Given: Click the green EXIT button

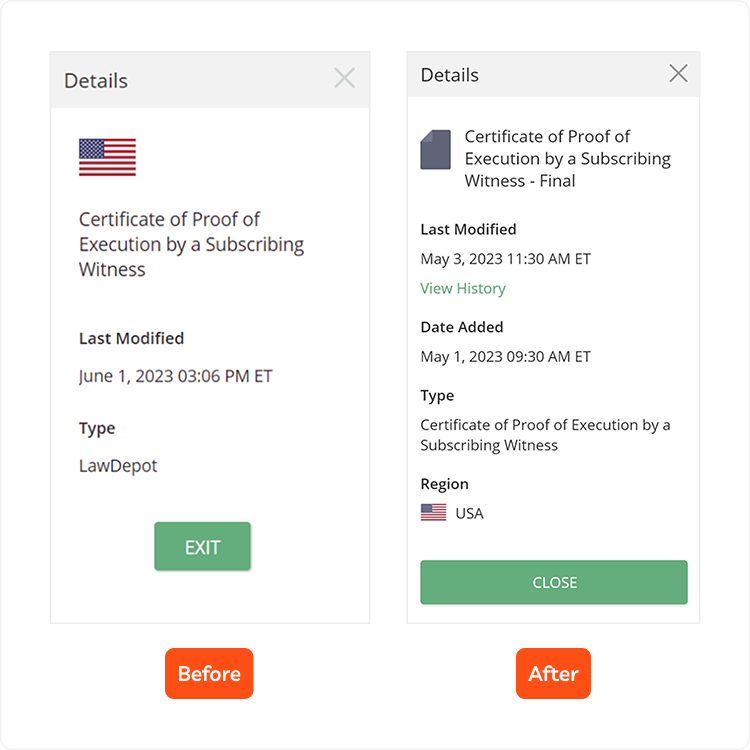Looking at the screenshot, I should pyautogui.click(x=202, y=546).
